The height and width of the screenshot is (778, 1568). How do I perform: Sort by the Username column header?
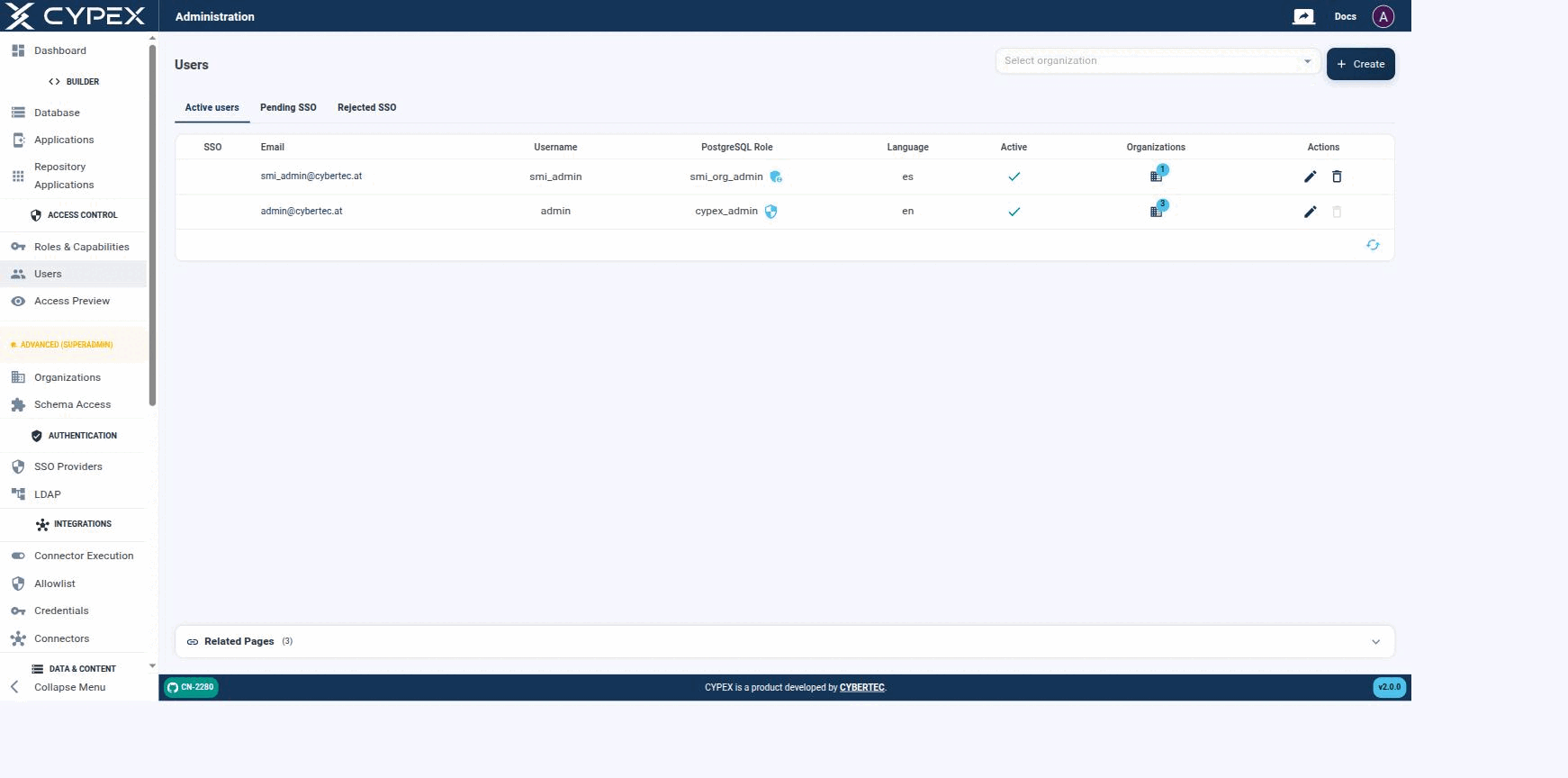[555, 147]
